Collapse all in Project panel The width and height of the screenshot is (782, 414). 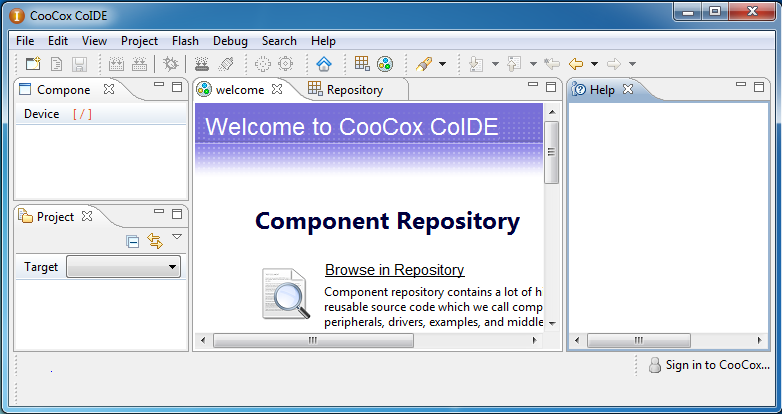(x=132, y=242)
